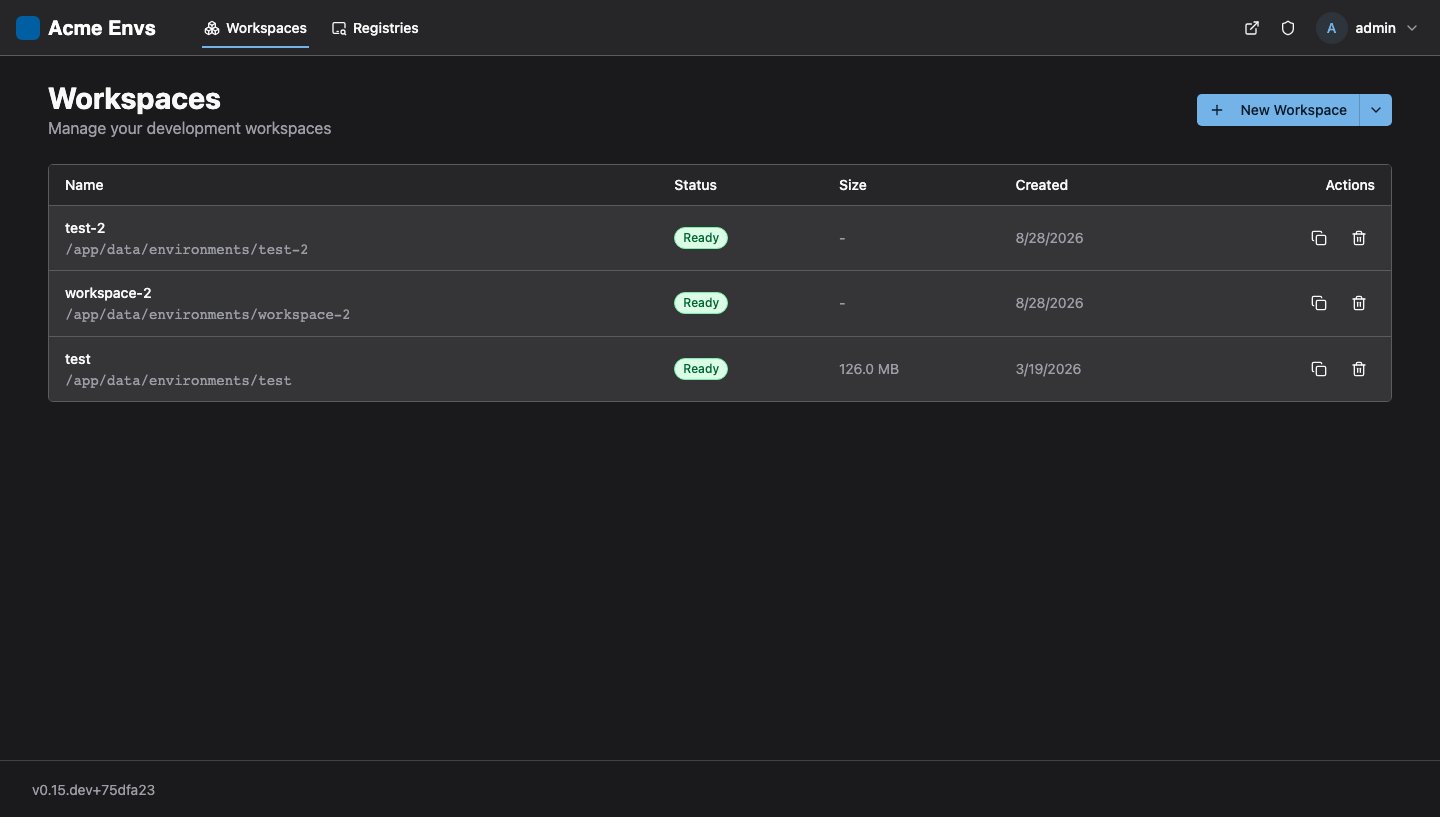Click the Created column header
Image resolution: width=1440 pixels, height=817 pixels.
[x=1041, y=185]
